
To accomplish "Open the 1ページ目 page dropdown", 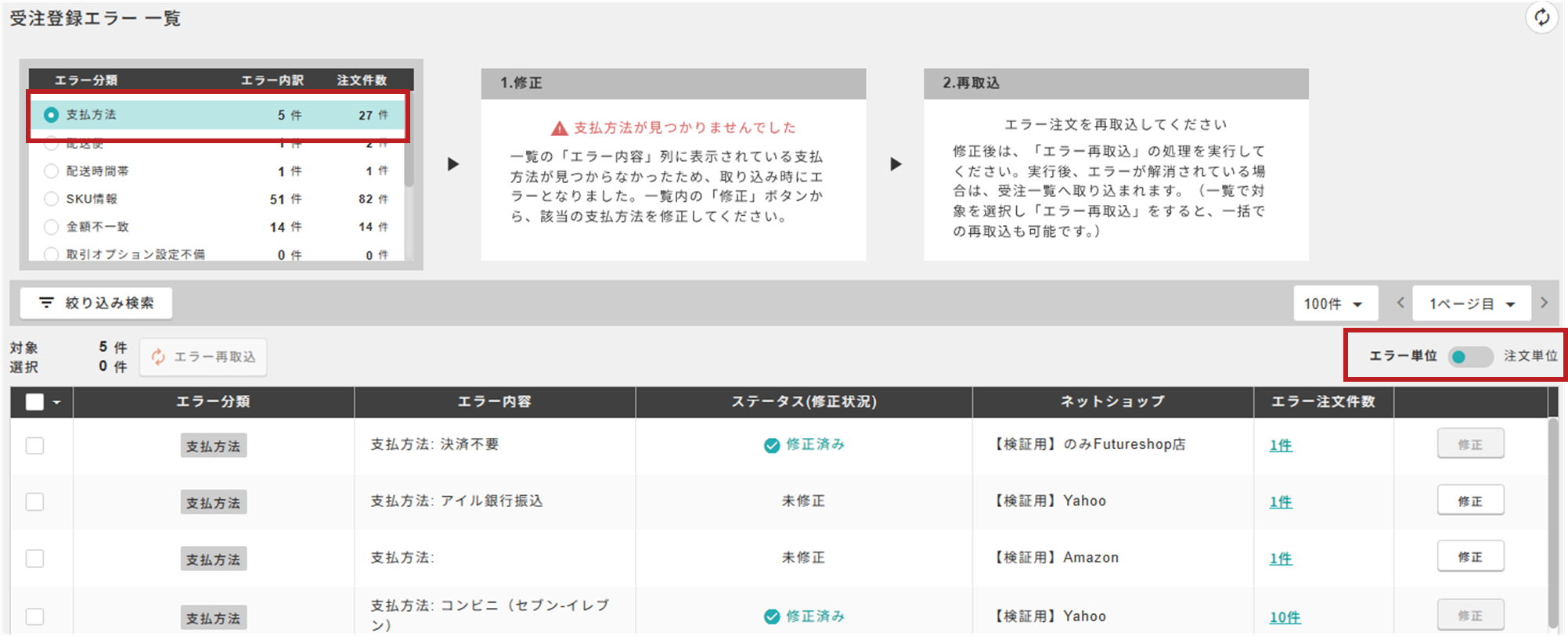I will [x=1472, y=304].
